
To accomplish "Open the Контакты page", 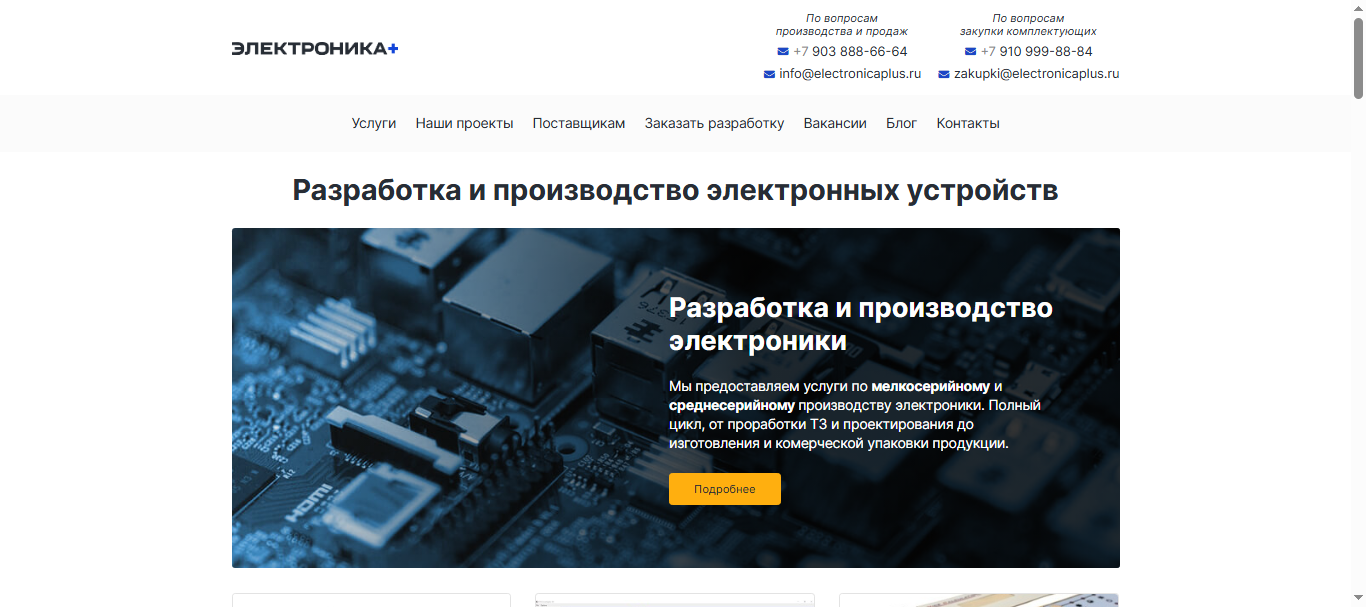I will click(x=967, y=123).
